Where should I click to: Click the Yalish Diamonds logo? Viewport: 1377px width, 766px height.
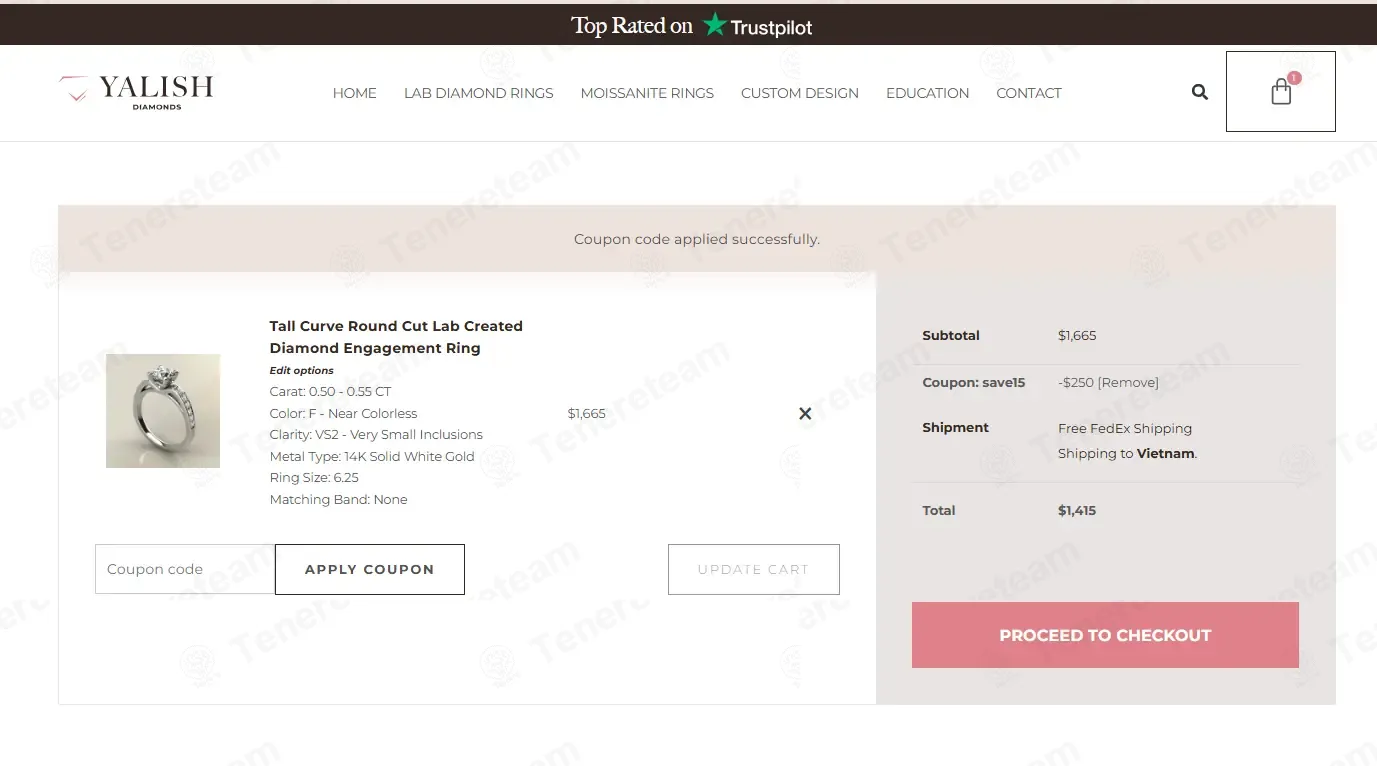tap(136, 92)
